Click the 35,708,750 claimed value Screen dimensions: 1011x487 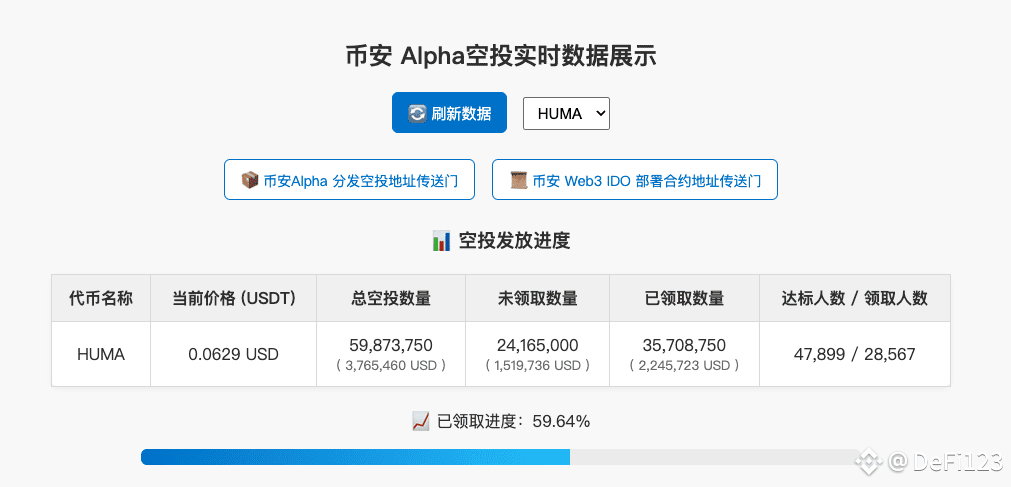(684, 345)
